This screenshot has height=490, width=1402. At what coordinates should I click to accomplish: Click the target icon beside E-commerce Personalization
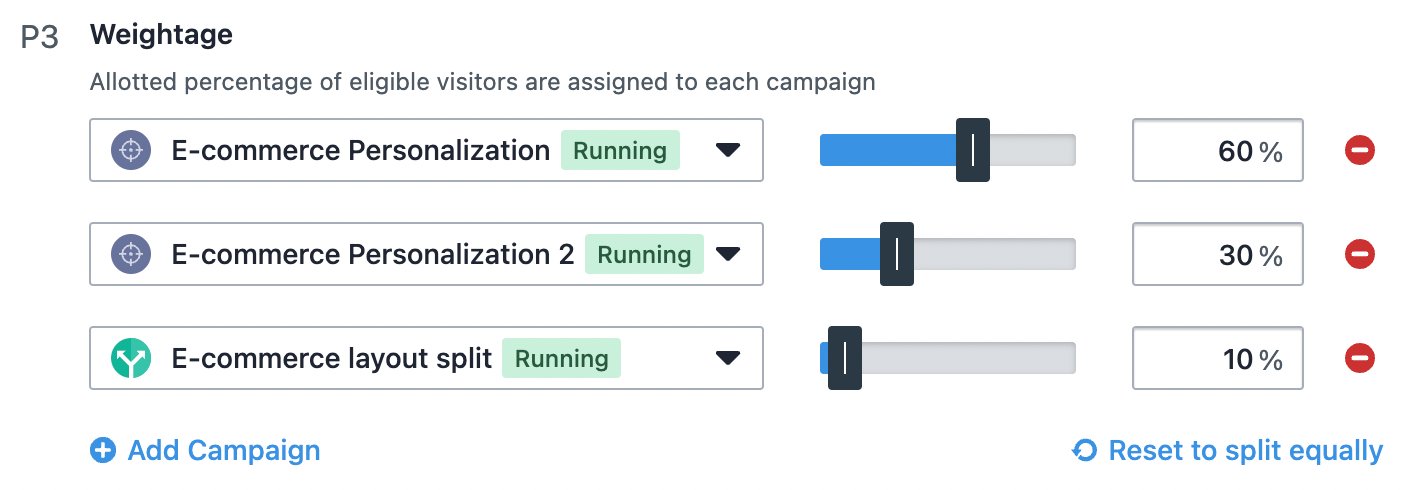131,151
